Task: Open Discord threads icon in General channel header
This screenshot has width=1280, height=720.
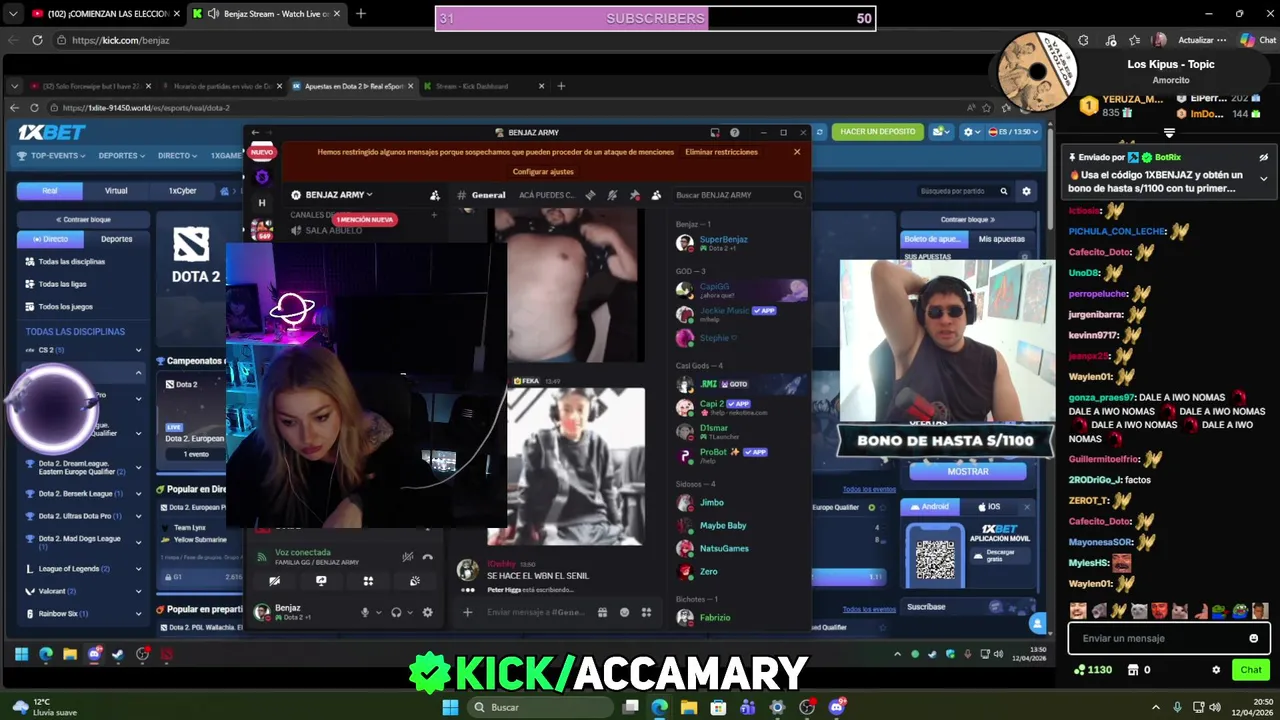Action: [590, 195]
